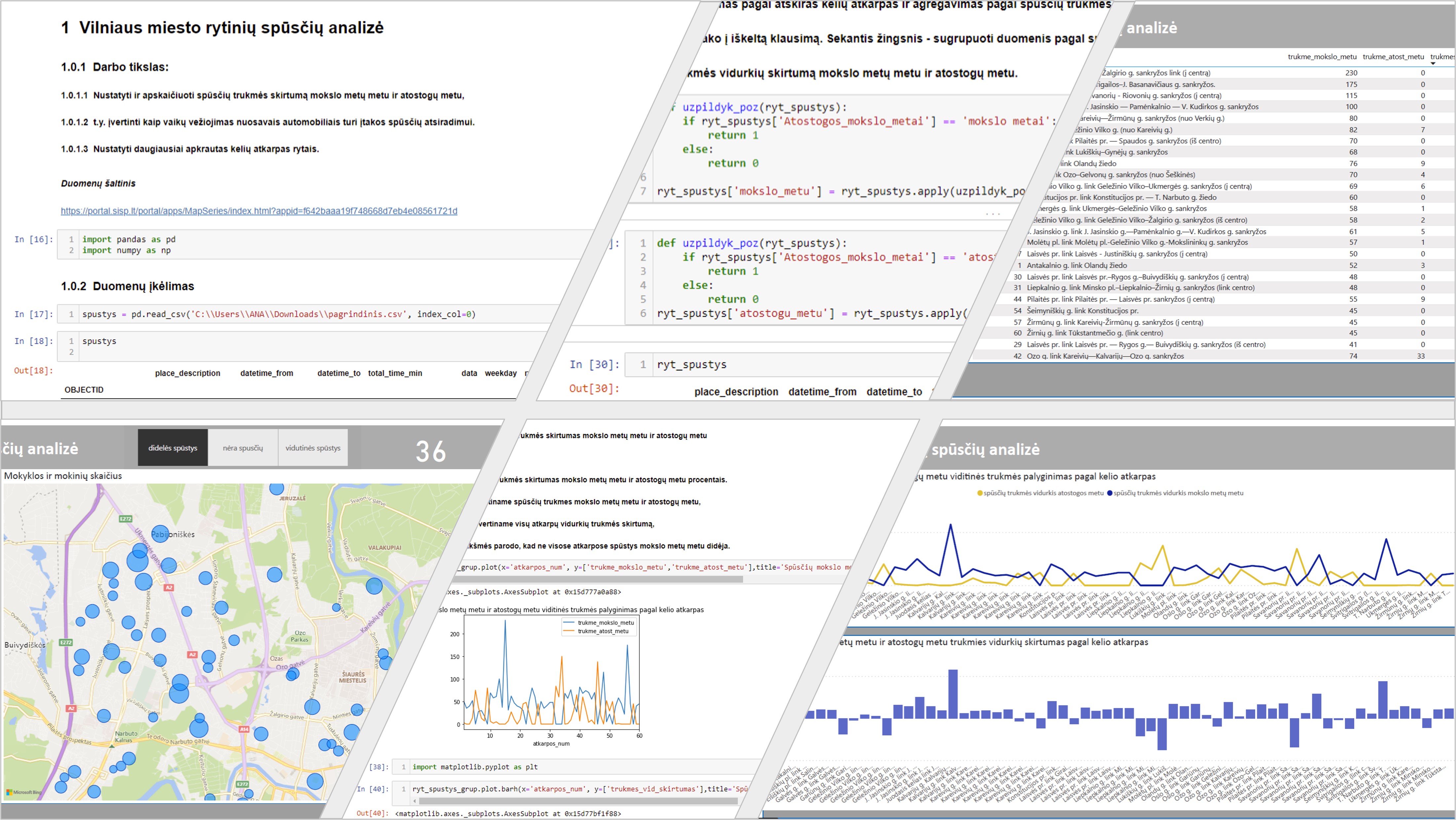Select the 'didelės spūstys' slicer button
1456x820 pixels.
tap(173, 447)
